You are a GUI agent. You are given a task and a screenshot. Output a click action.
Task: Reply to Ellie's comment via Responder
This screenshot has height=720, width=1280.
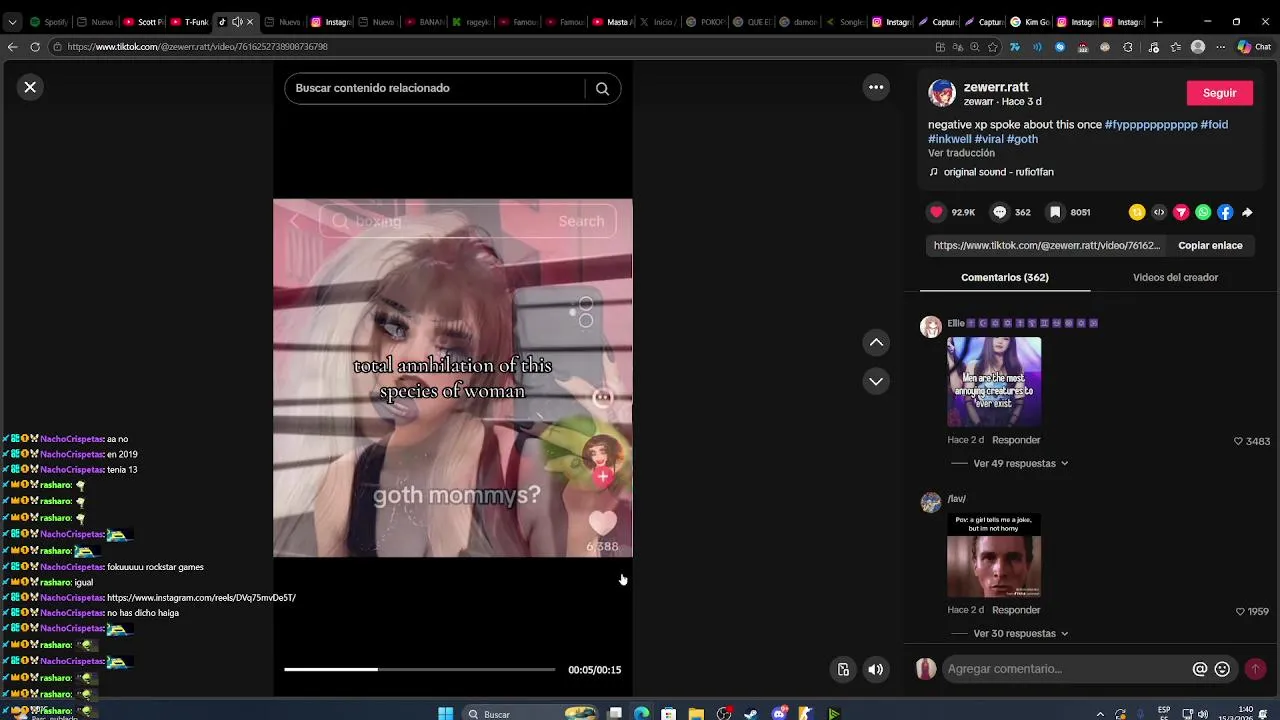(1016, 440)
